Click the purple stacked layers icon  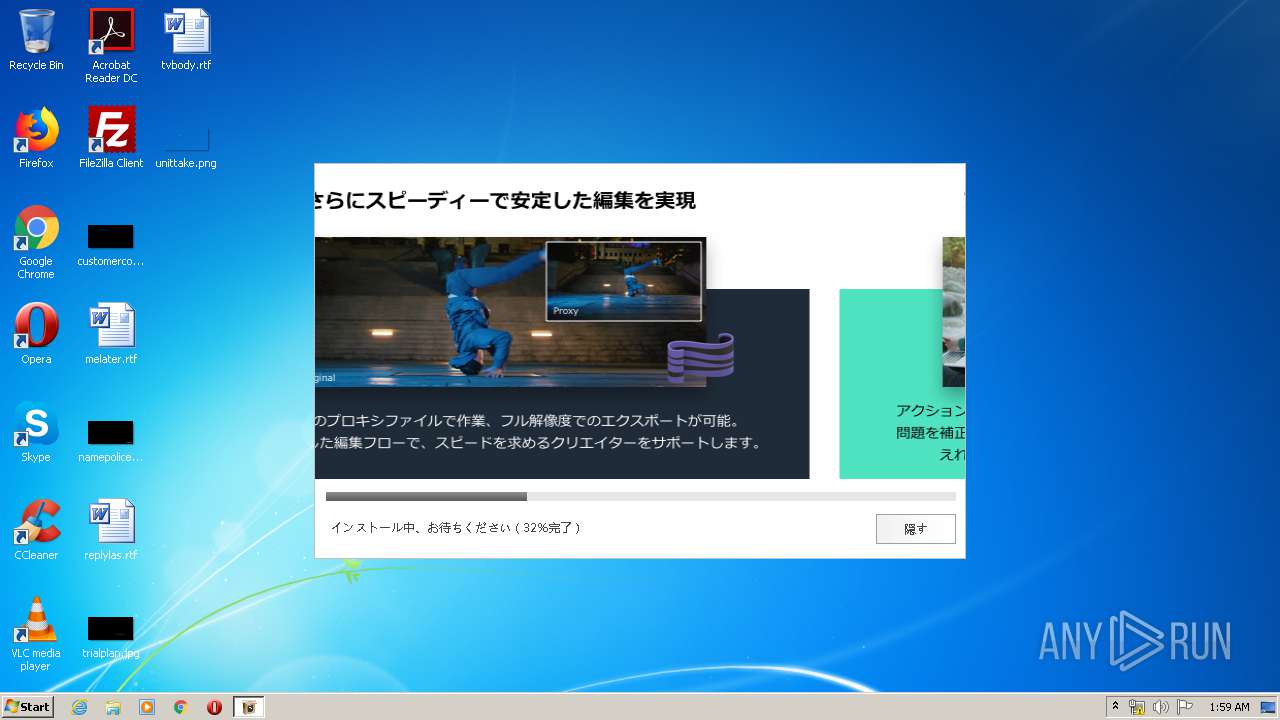pyautogui.click(x=701, y=359)
